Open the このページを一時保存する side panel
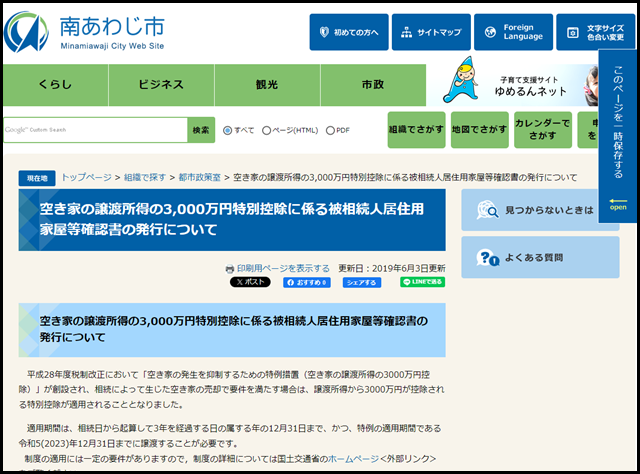This screenshot has height=474, width=640. (x=618, y=136)
